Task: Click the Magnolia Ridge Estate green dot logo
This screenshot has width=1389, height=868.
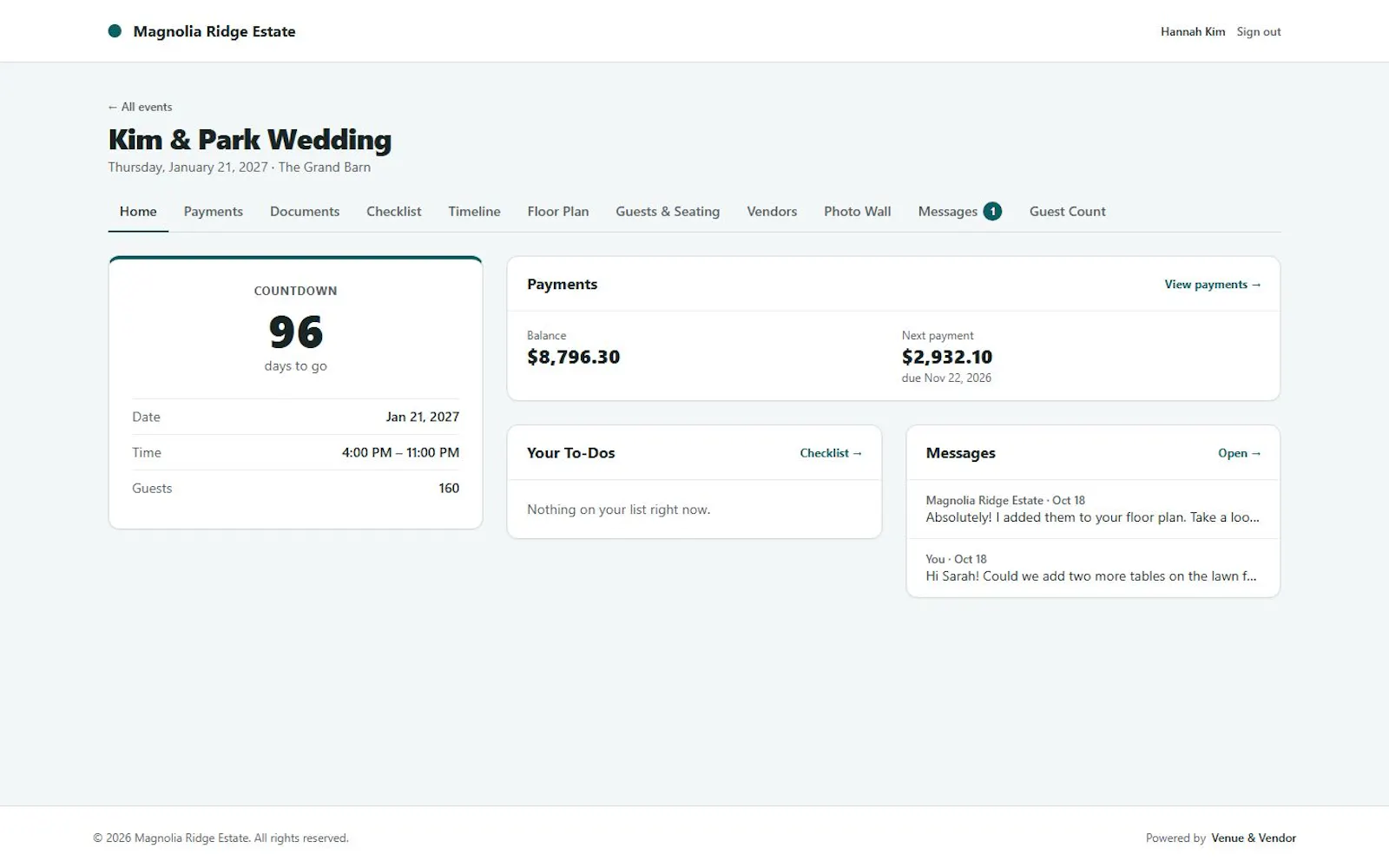Action: [115, 31]
